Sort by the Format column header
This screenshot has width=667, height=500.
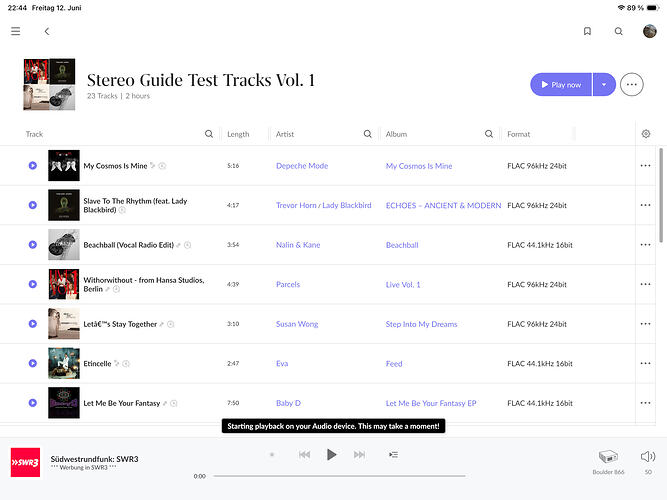(519, 134)
